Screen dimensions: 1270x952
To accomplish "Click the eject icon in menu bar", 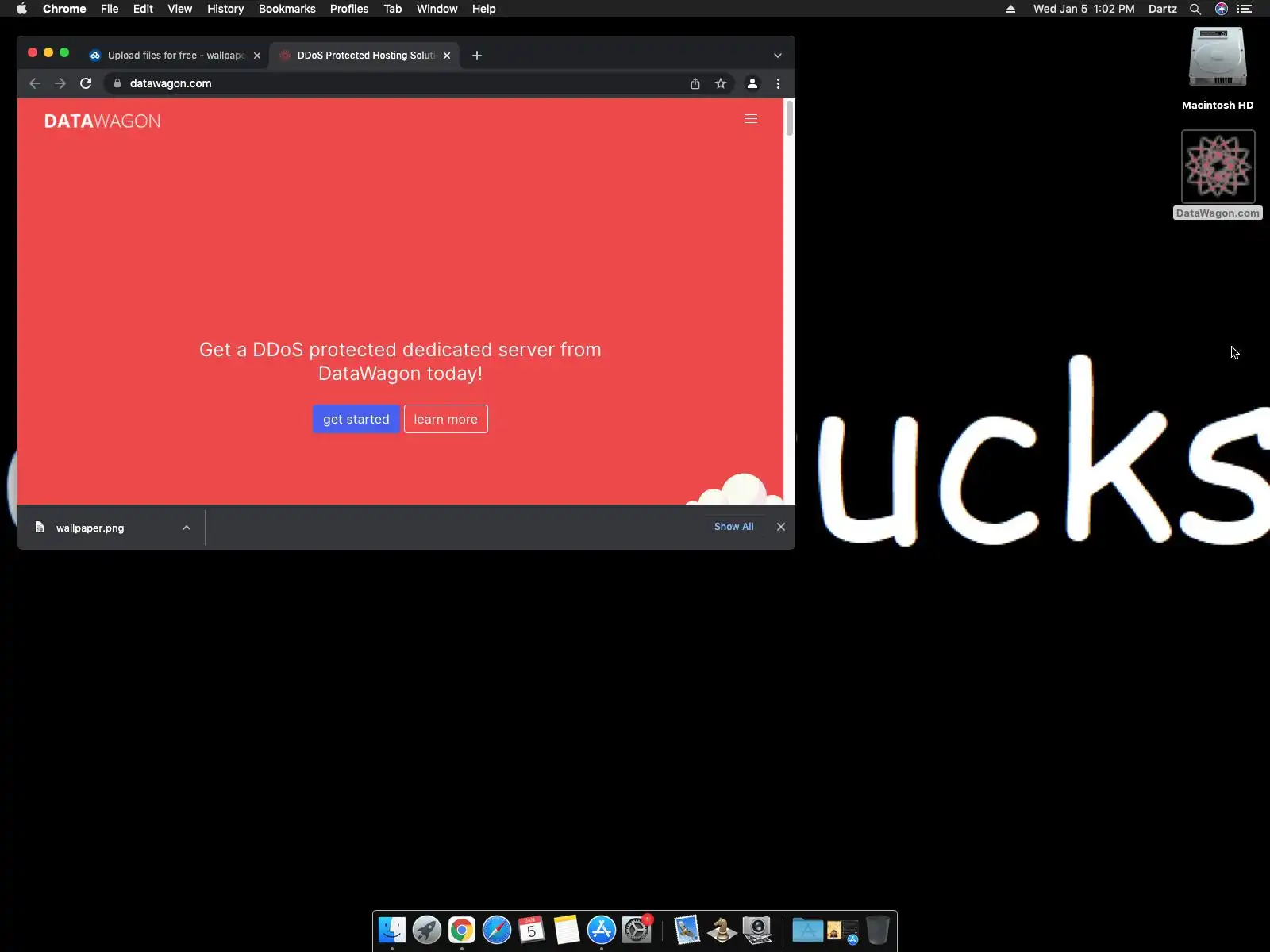I will [1010, 9].
